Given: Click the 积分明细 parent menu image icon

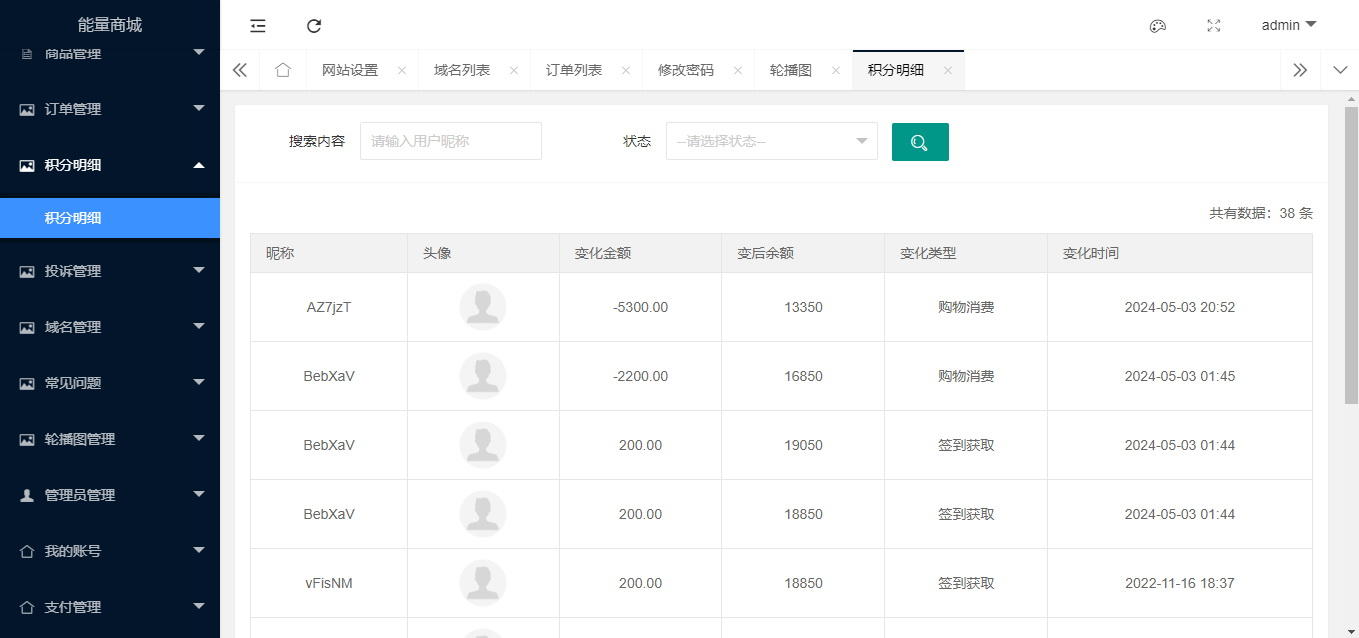Looking at the screenshot, I should (x=27, y=165).
